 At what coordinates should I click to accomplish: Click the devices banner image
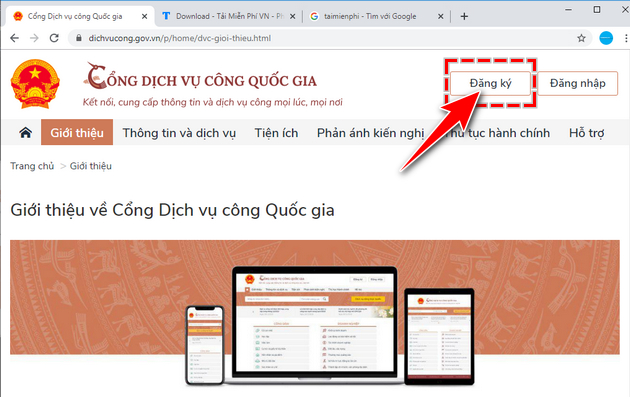(315, 313)
